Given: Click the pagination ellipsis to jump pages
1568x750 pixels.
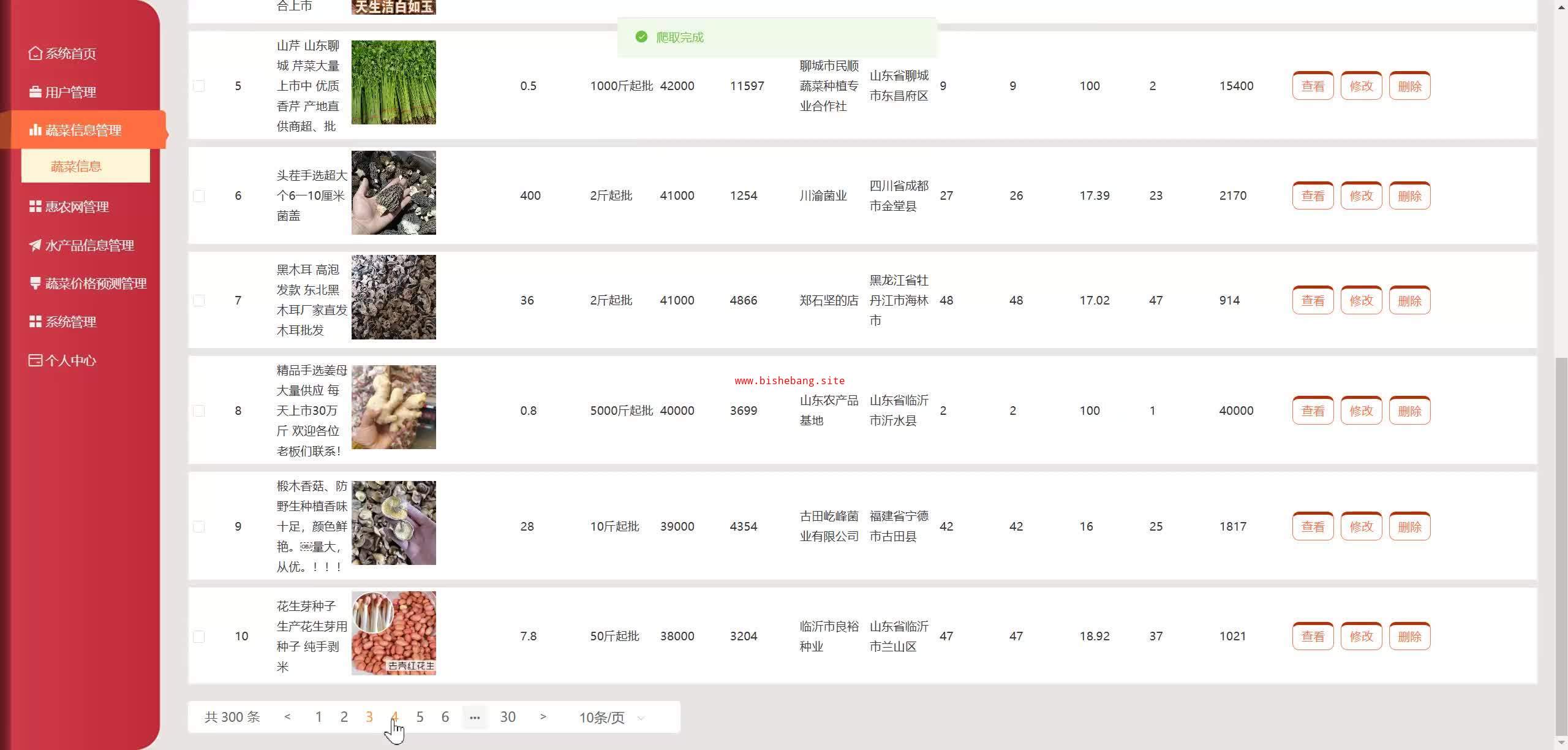Looking at the screenshot, I should (475, 717).
